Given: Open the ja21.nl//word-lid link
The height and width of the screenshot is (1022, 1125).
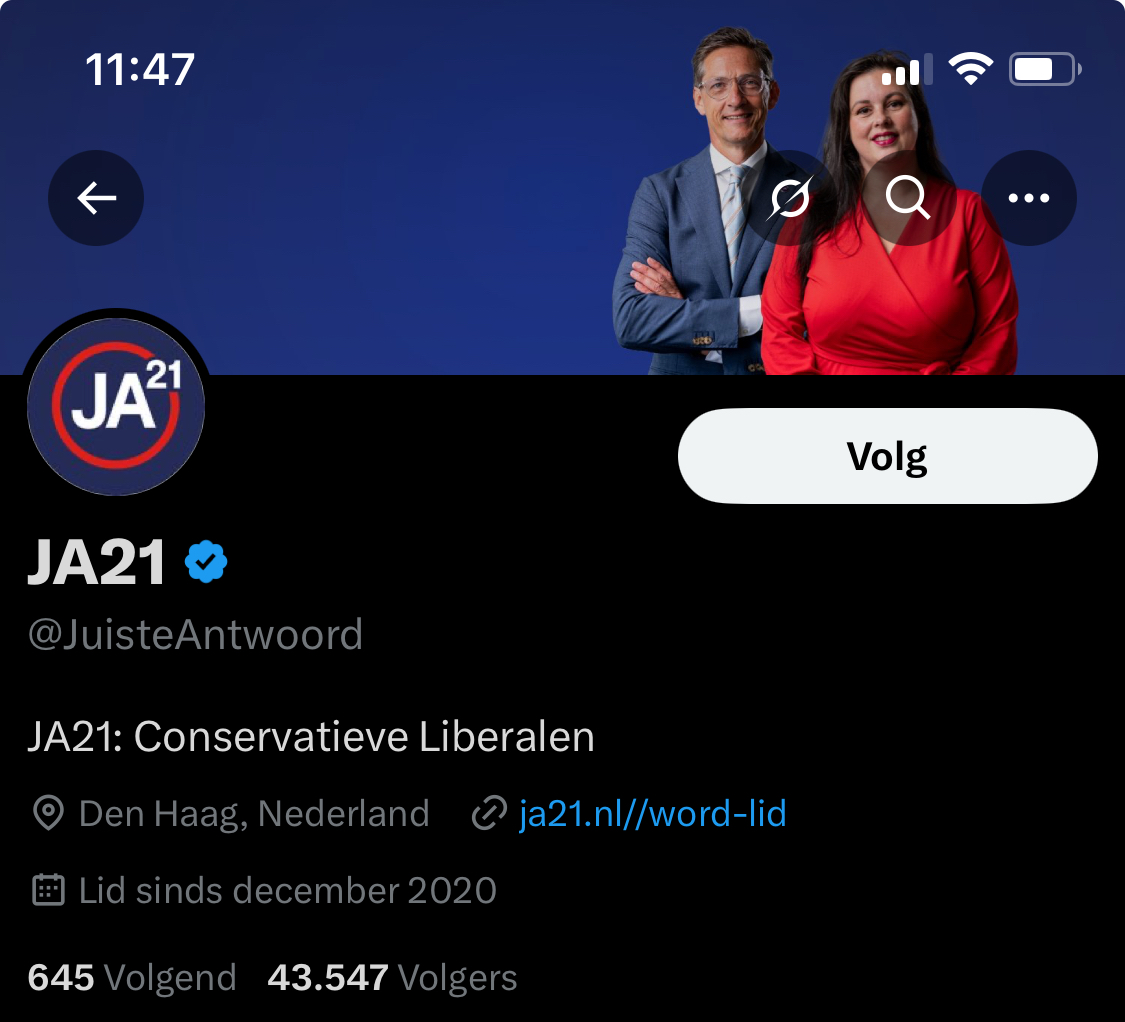Looking at the screenshot, I should 652,814.
